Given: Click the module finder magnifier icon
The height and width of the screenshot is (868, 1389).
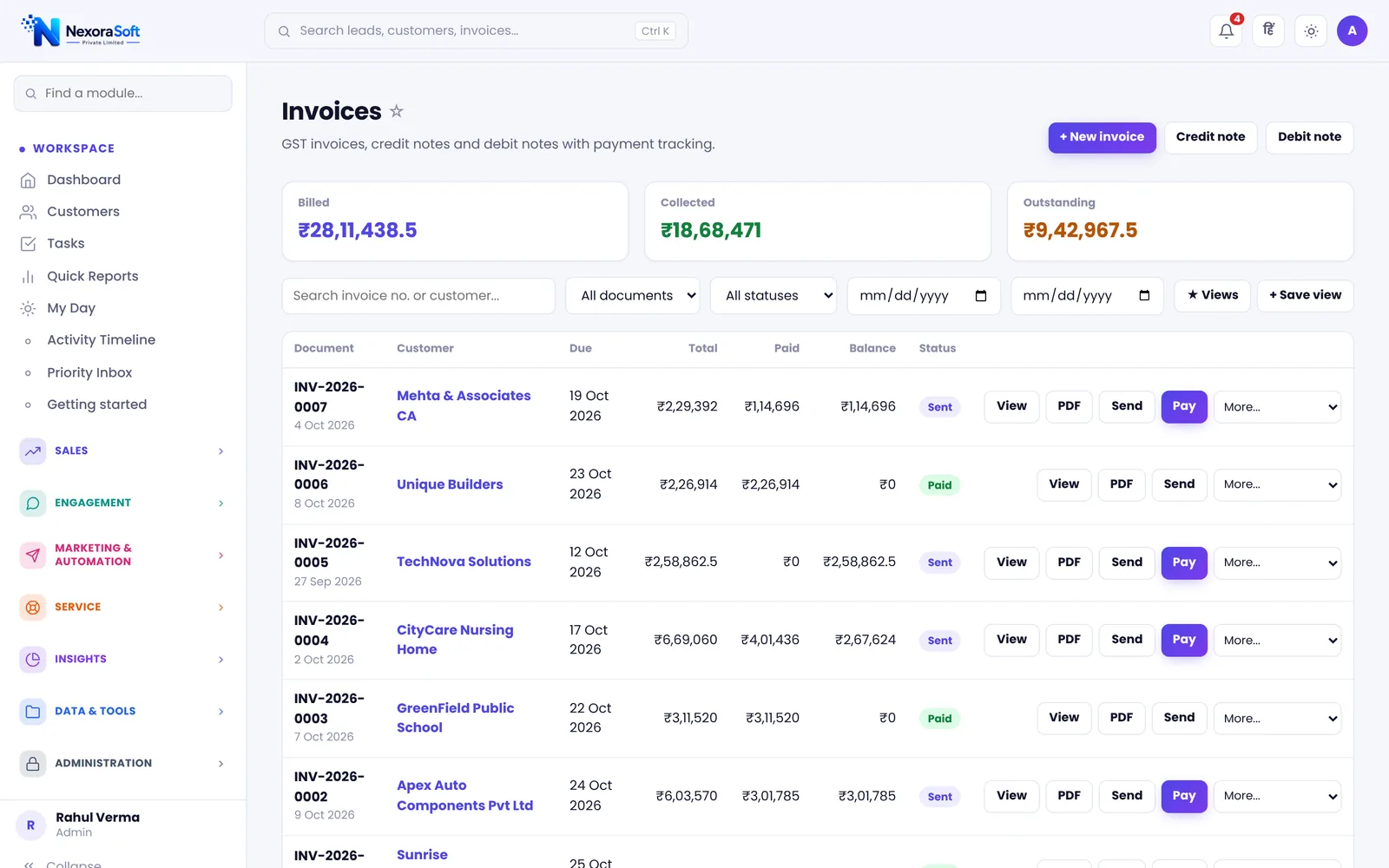Looking at the screenshot, I should [31, 94].
